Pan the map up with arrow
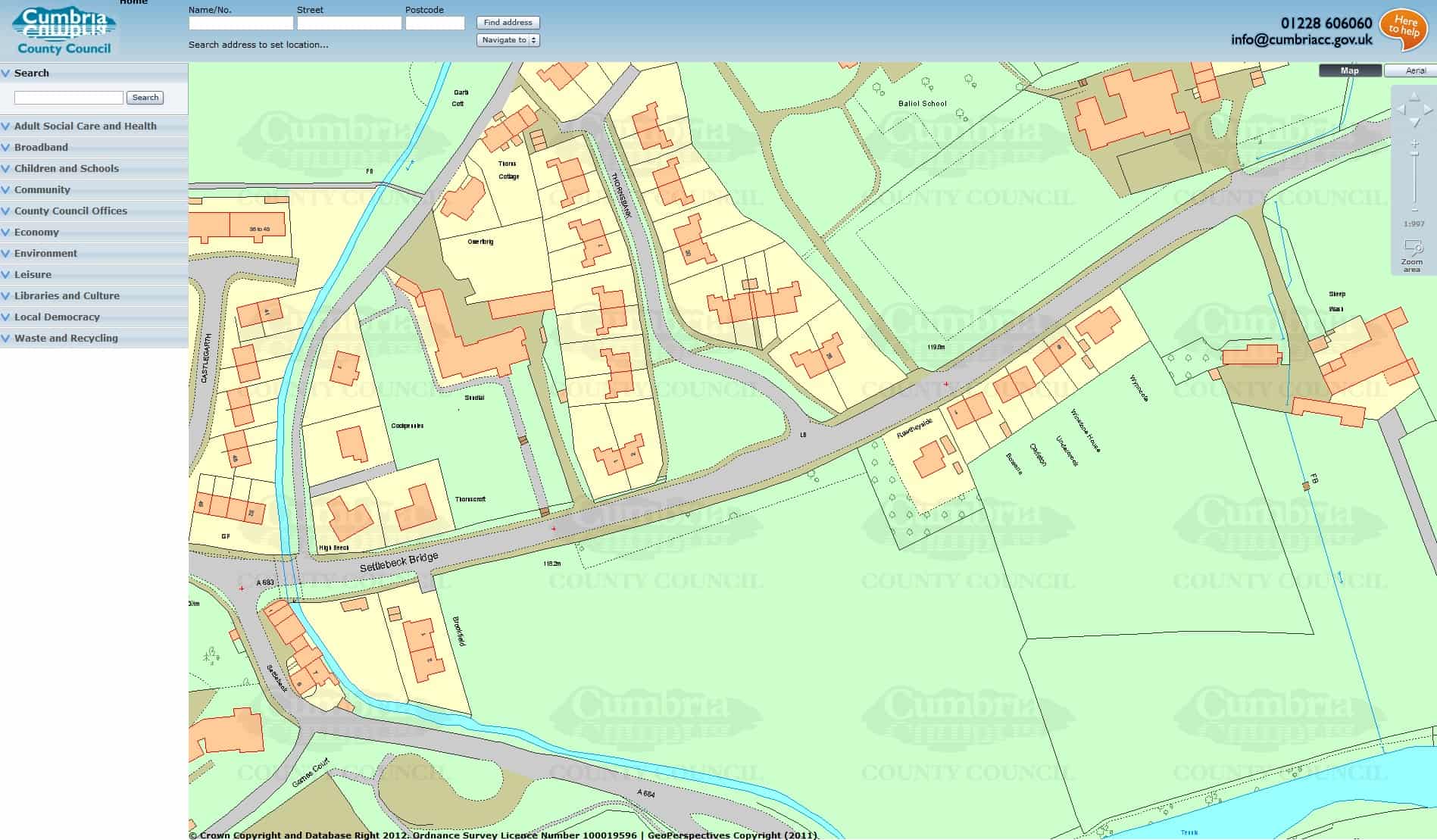Screen dimensions: 1437x840 1414,97
